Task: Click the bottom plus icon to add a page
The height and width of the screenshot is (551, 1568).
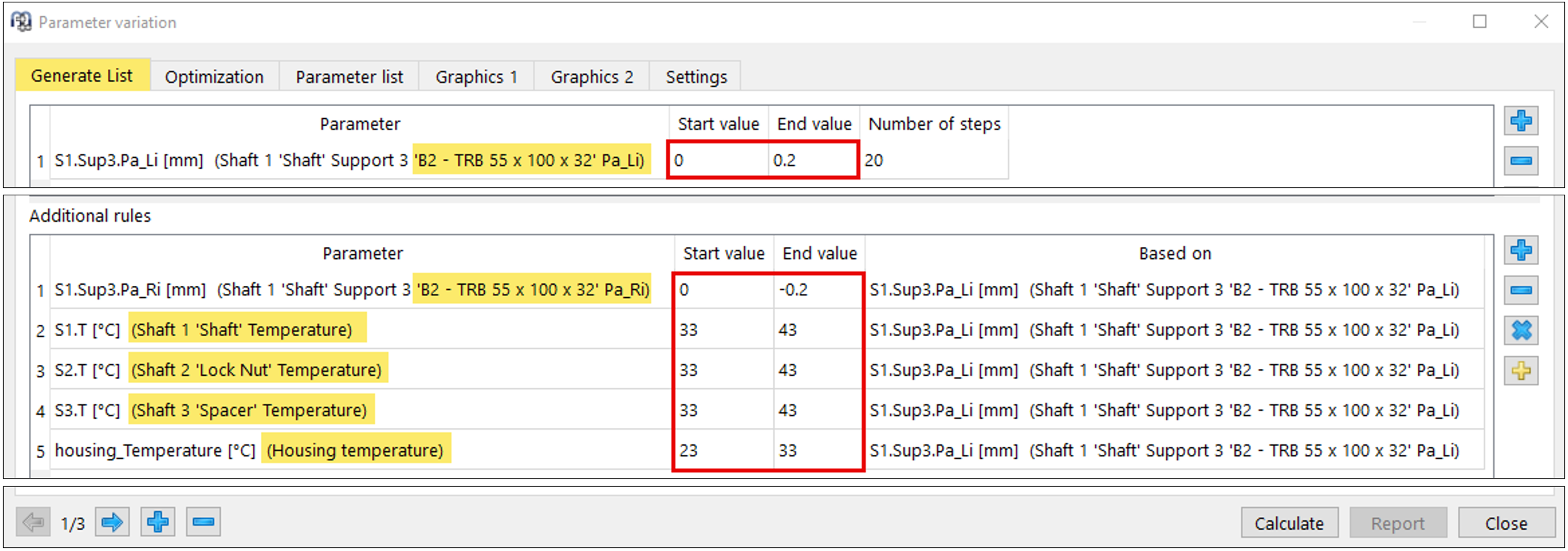Action: click(x=158, y=522)
